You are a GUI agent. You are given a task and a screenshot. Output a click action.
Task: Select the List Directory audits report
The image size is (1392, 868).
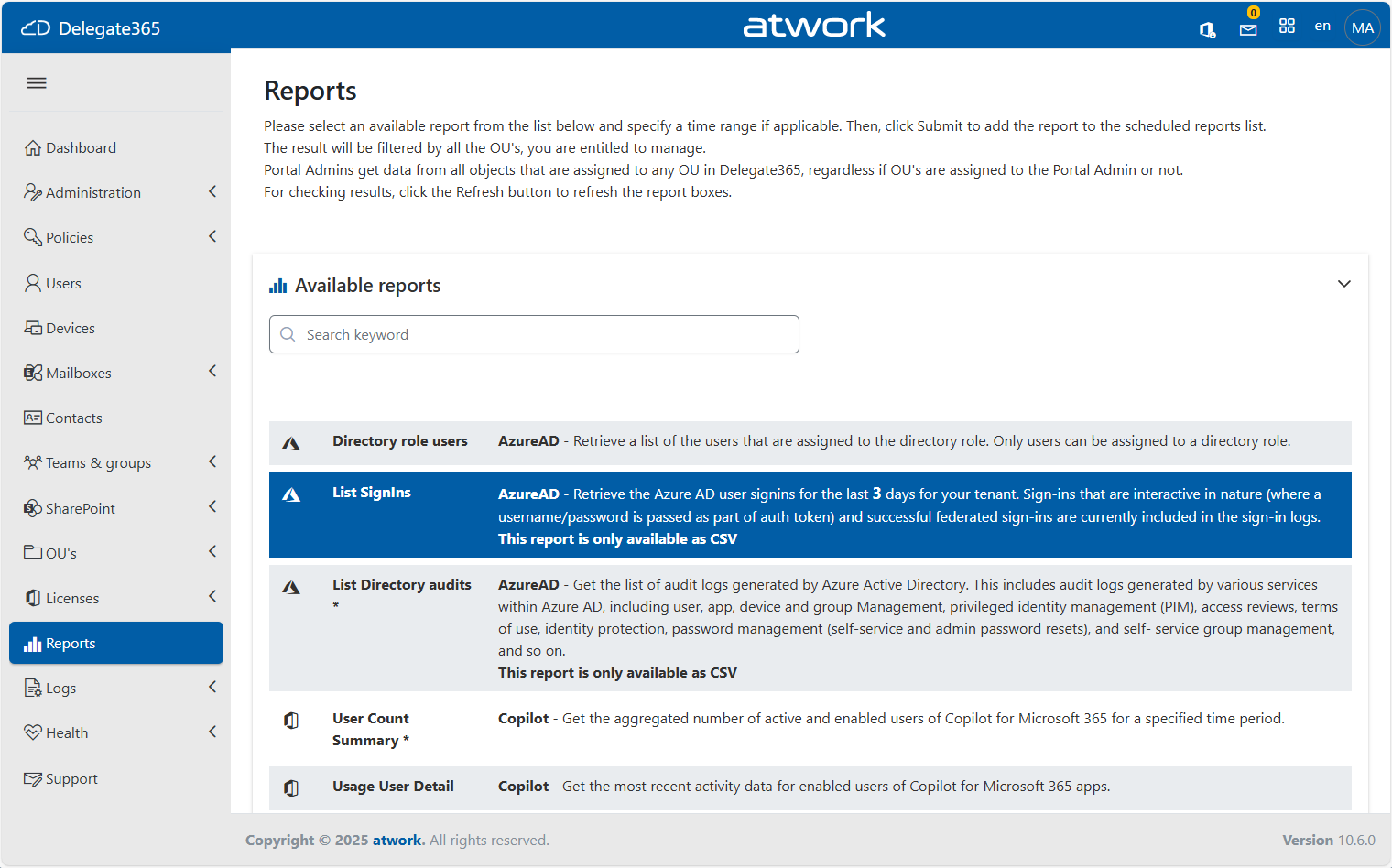(401, 585)
